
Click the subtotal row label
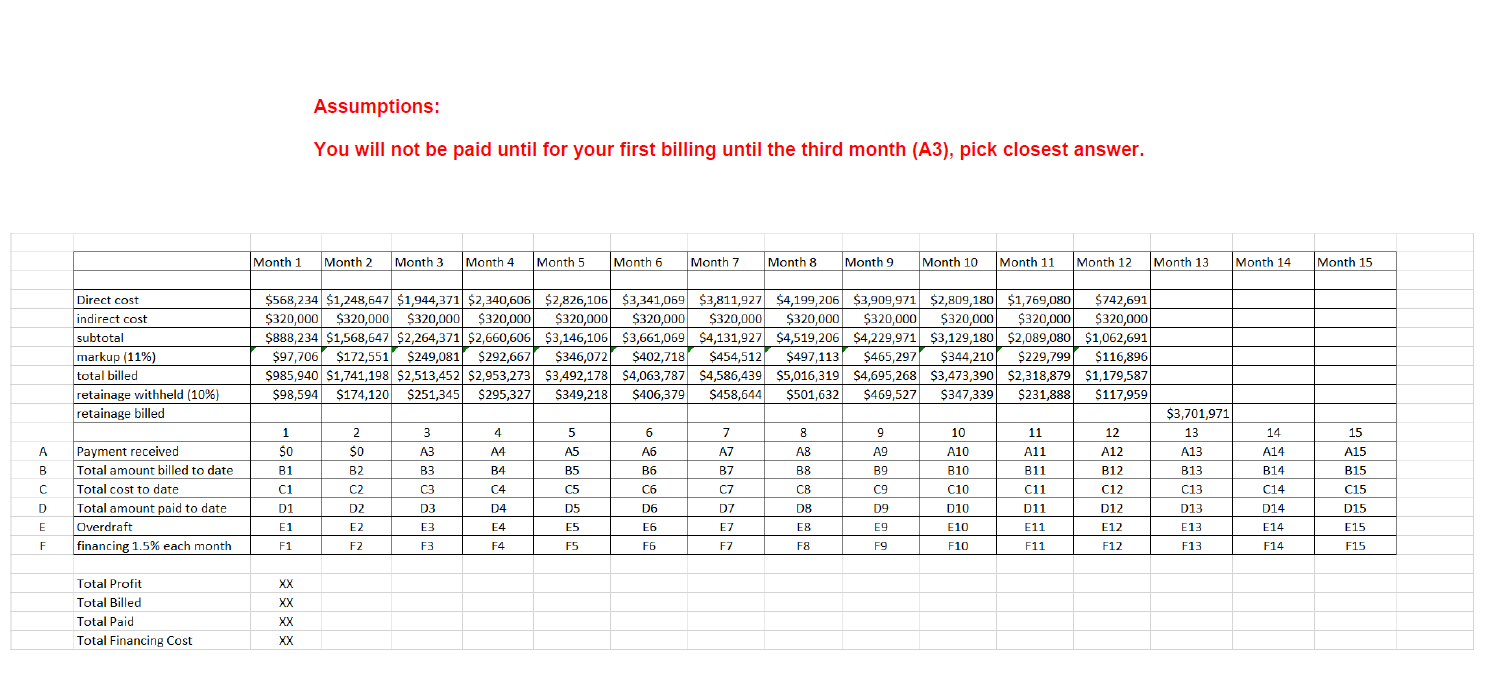(x=96, y=337)
